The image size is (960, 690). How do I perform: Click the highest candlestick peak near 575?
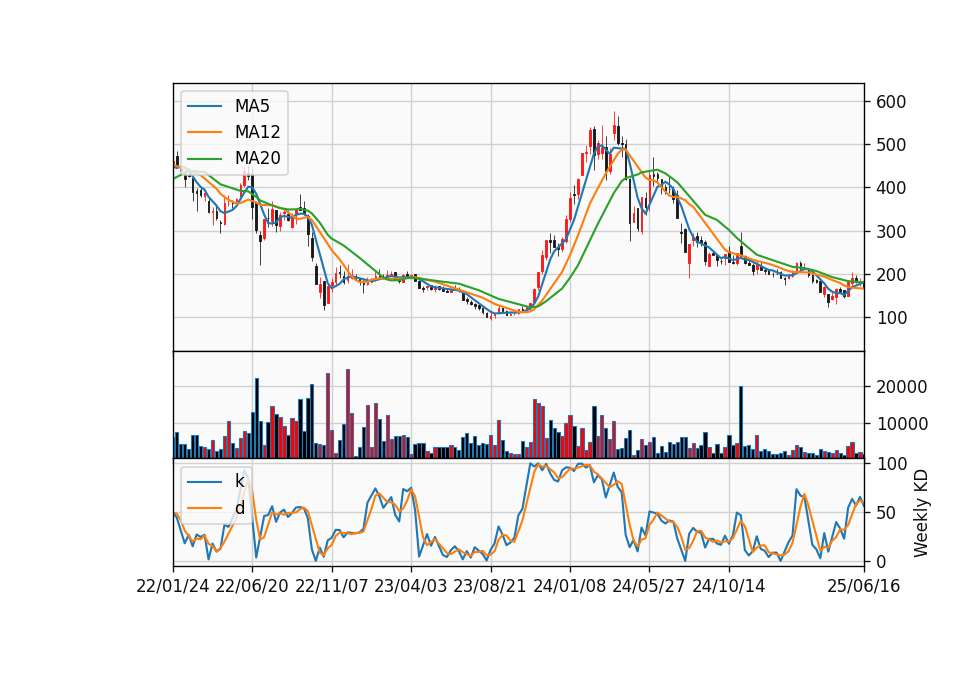(615, 126)
